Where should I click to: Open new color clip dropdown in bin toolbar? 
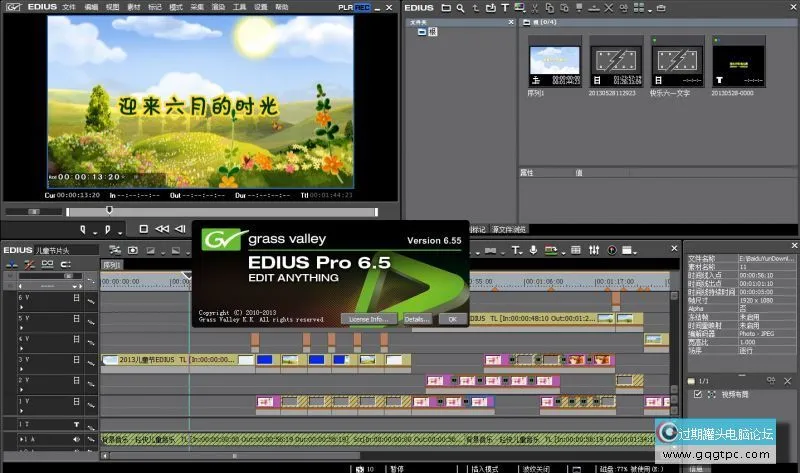click(520, 8)
